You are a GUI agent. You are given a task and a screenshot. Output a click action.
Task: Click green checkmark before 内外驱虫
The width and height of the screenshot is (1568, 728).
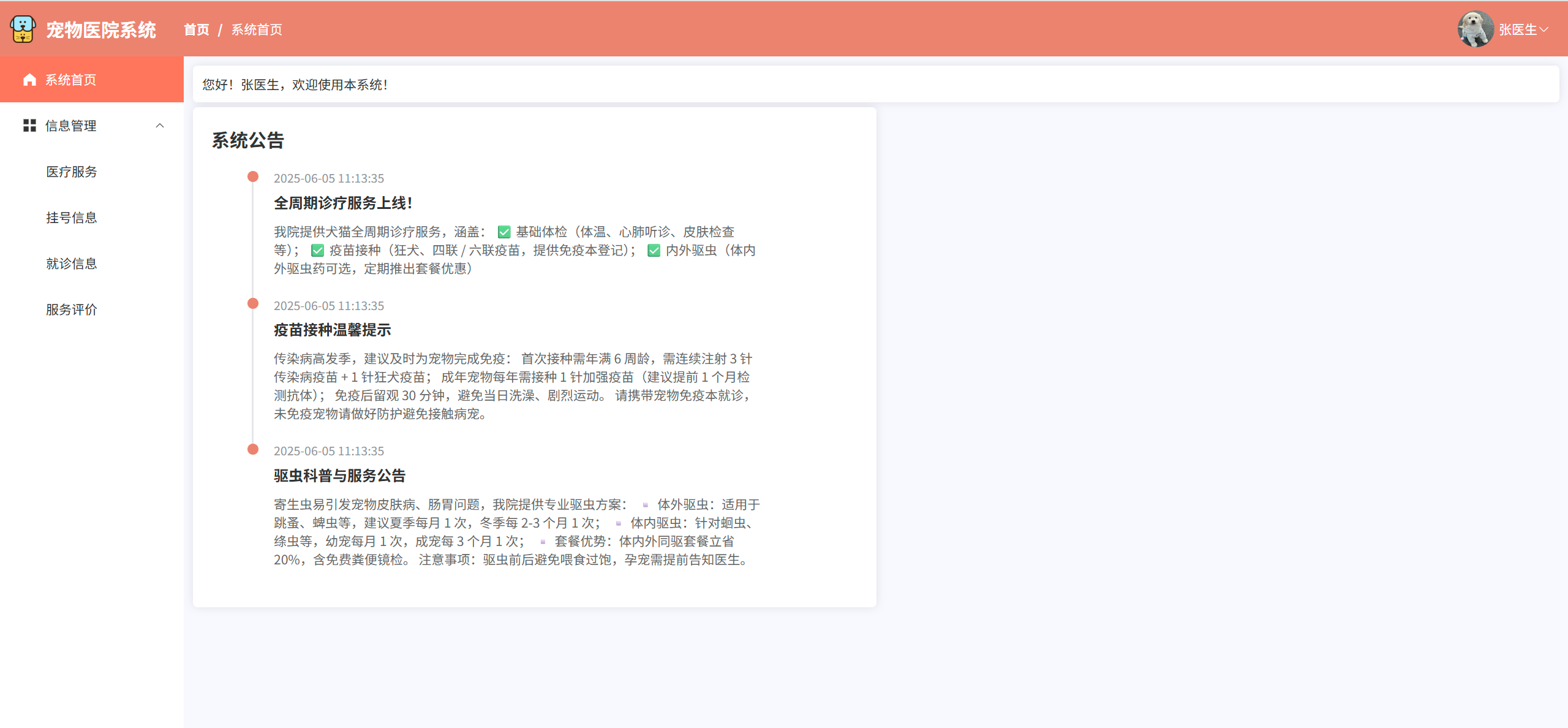[654, 251]
